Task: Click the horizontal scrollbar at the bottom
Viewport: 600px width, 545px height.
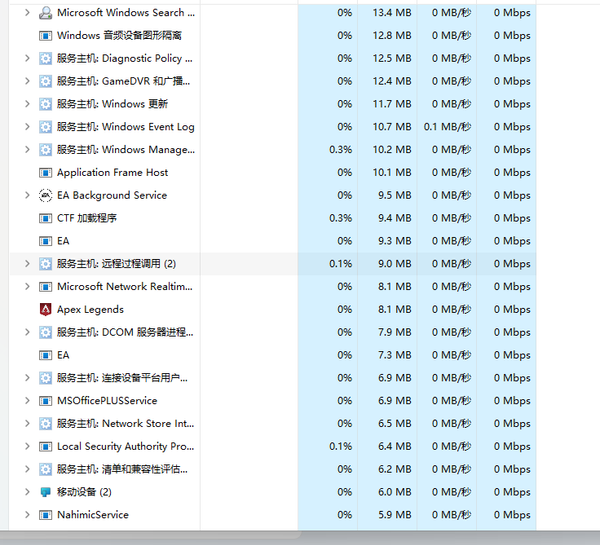Action: pos(150,535)
